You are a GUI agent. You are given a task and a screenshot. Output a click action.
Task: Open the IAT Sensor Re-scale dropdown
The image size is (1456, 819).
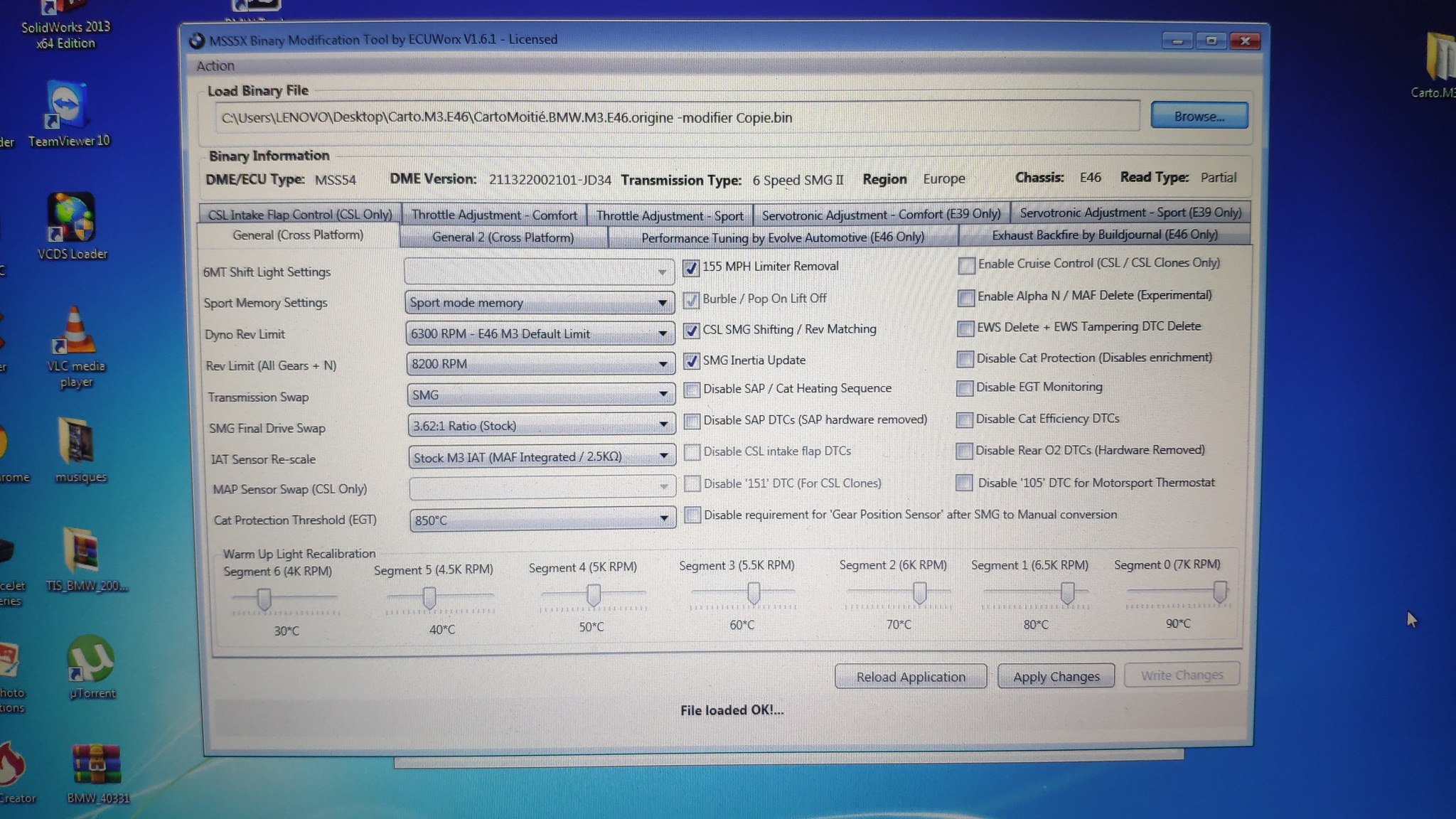pyautogui.click(x=542, y=456)
